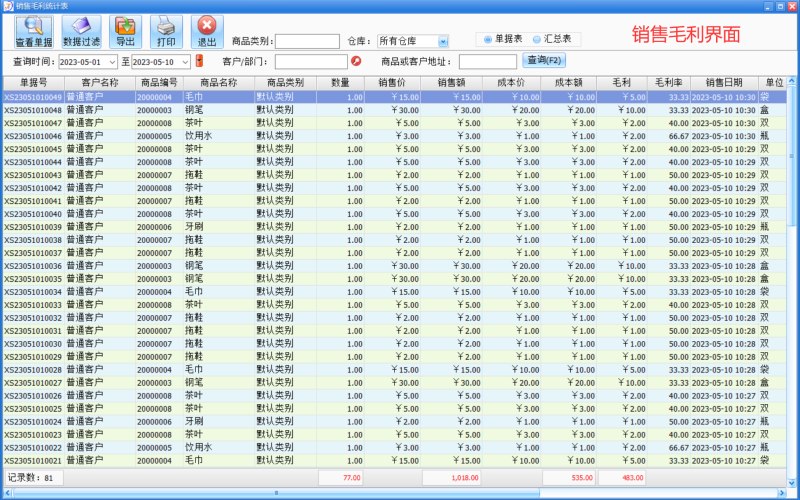Viewport: 800px width, 500px height.
Task: Select row XS23051010039
Action: pos(395,227)
